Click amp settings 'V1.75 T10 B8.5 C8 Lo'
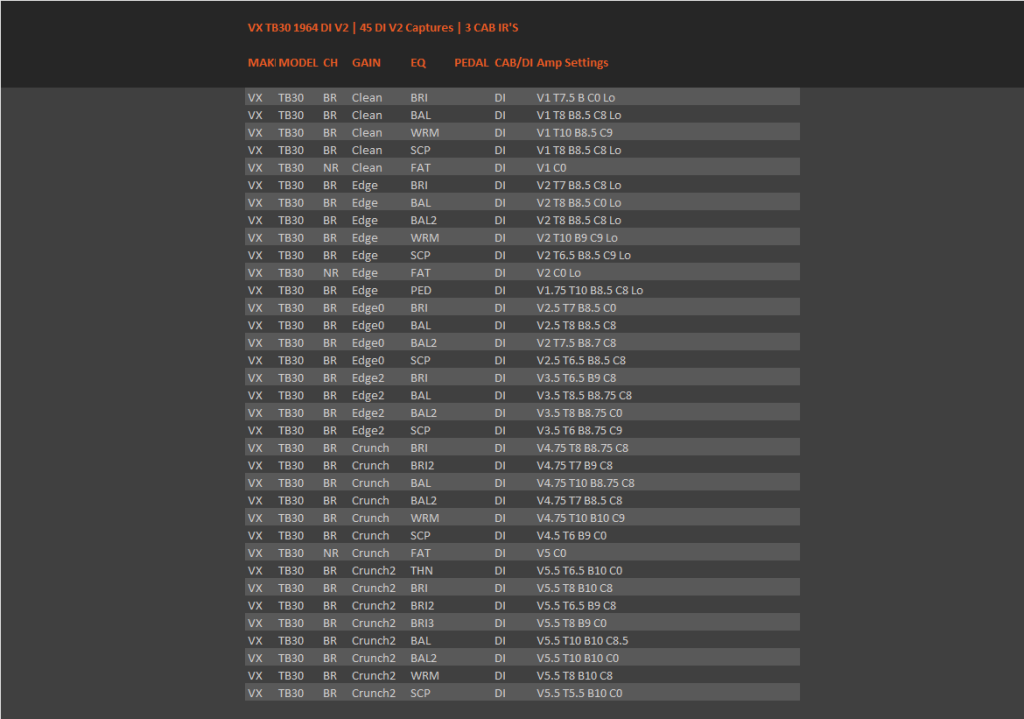The width and height of the screenshot is (1024, 719). tap(590, 291)
